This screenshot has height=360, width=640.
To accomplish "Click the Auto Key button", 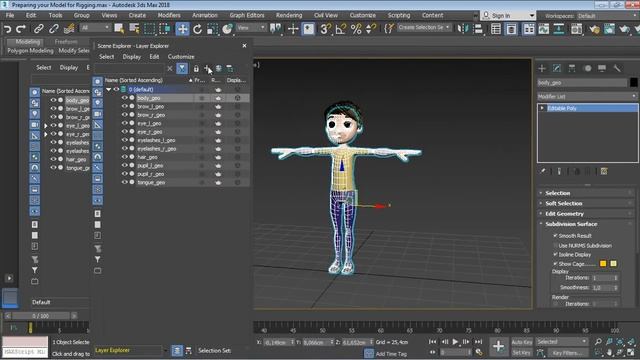I will coord(522,342).
